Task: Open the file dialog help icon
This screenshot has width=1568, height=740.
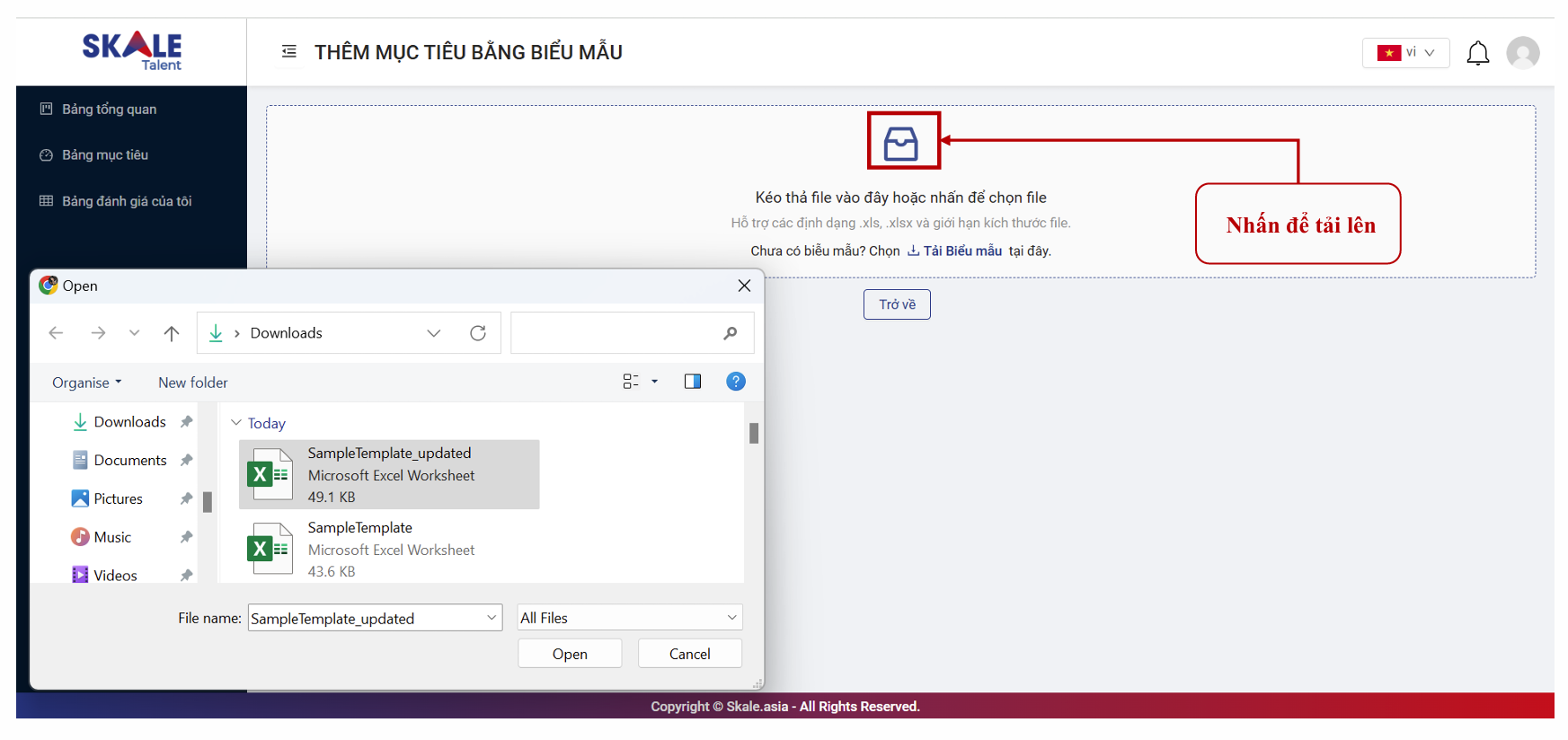Action: pyautogui.click(x=735, y=382)
